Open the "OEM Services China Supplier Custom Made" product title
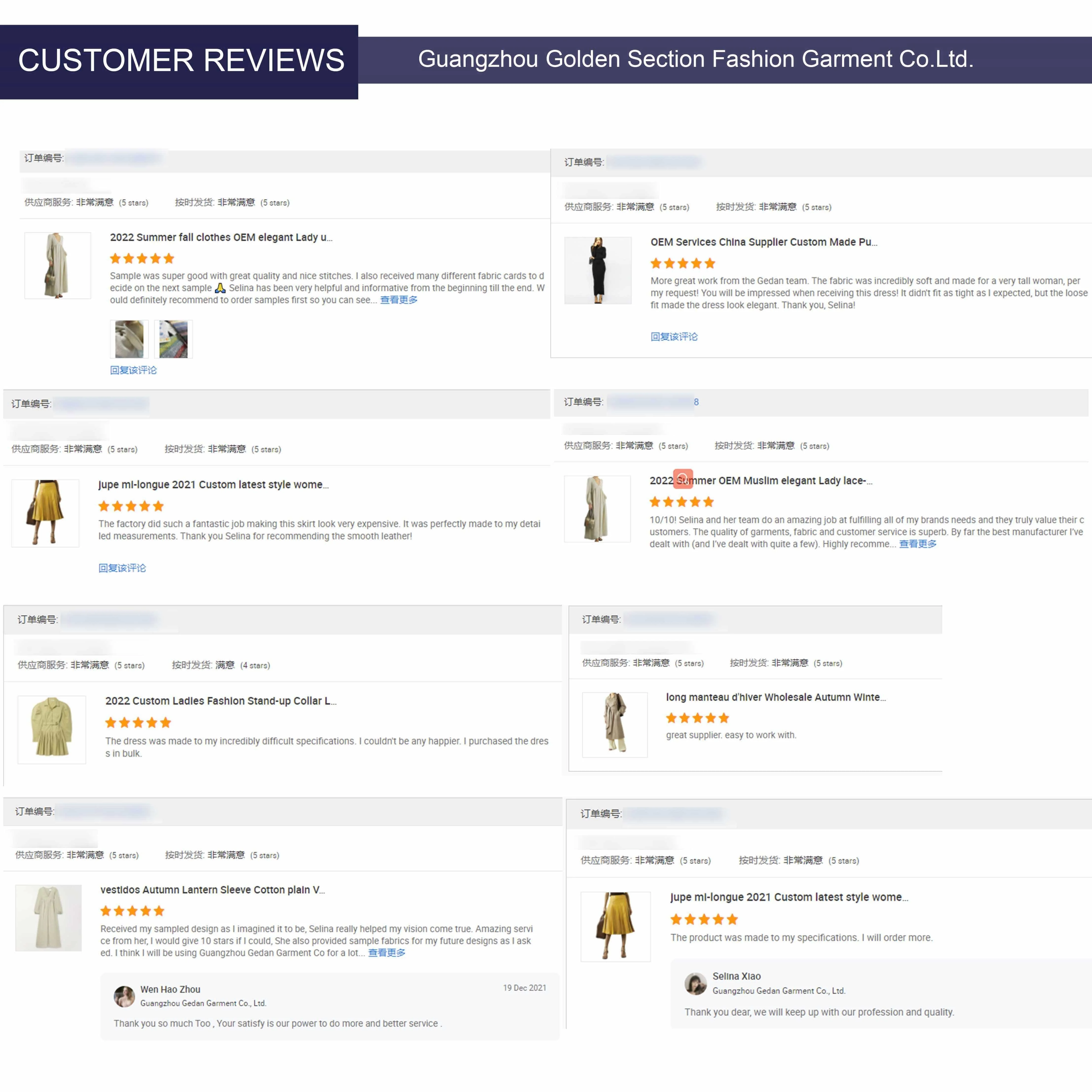This screenshot has width=1092, height=1092. click(763, 242)
